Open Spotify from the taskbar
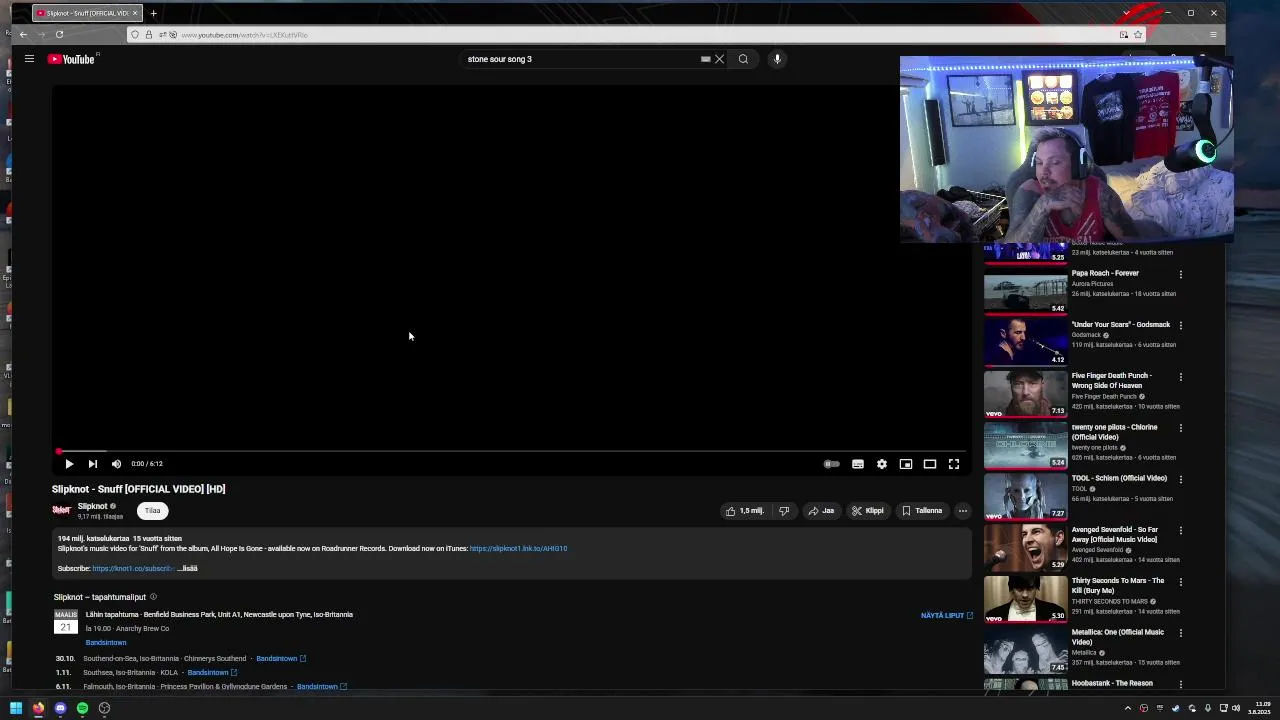1280x720 pixels. (x=82, y=708)
